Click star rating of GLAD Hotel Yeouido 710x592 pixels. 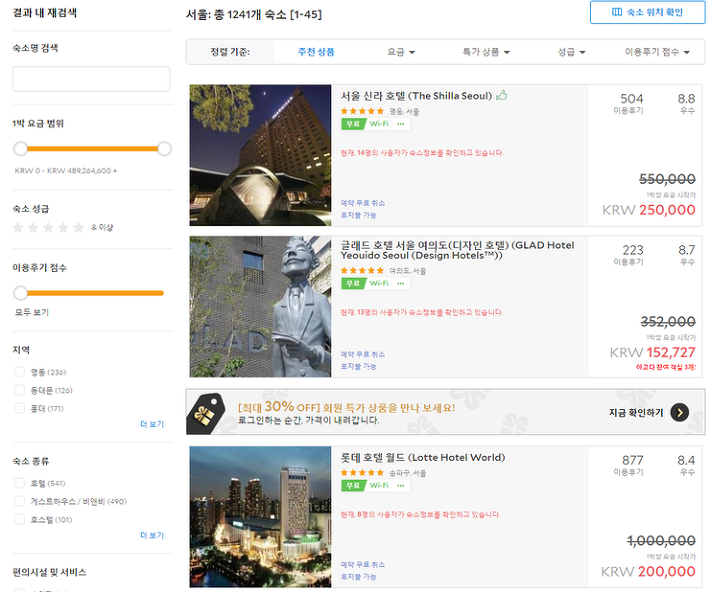coord(362,270)
